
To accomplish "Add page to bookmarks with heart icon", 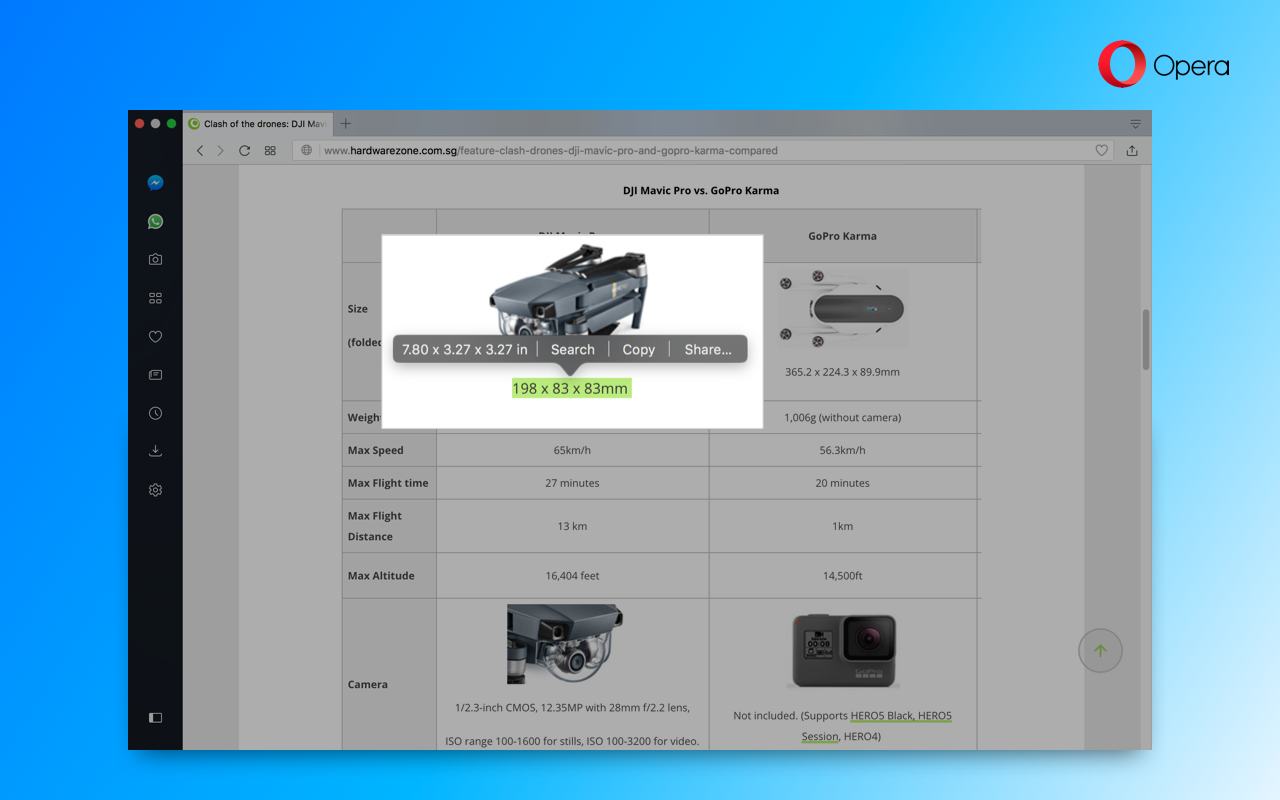I will click(x=1101, y=151).
